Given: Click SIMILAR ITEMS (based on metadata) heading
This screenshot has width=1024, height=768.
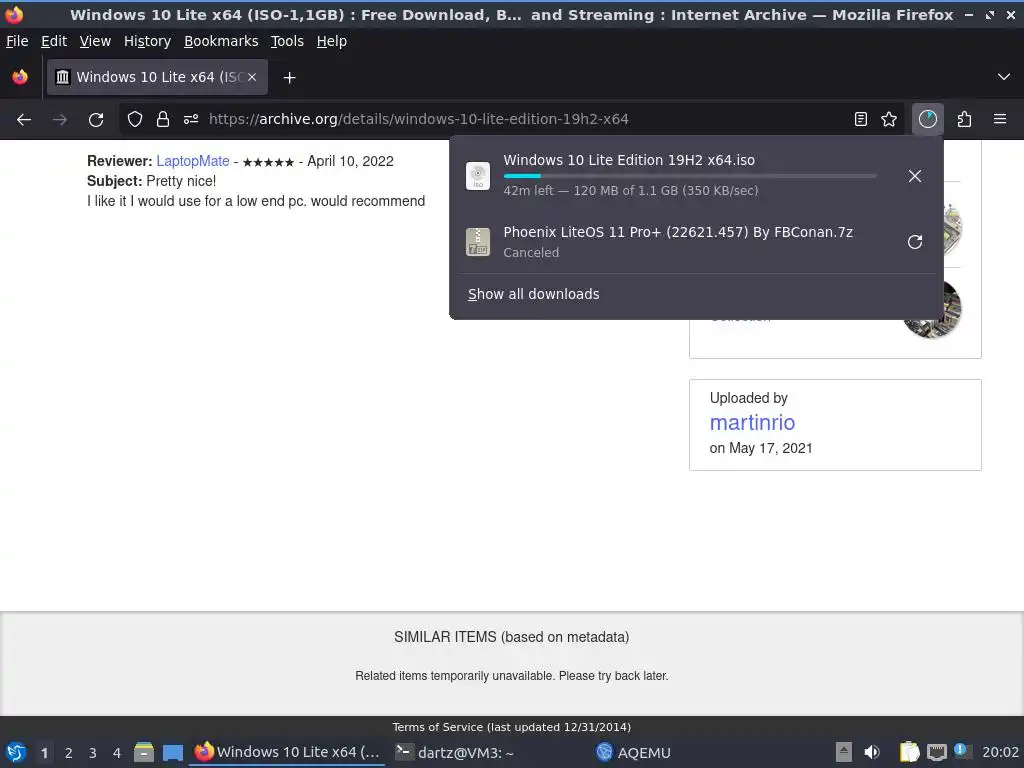Looking at the screenshot, I should tap(511, 637).
